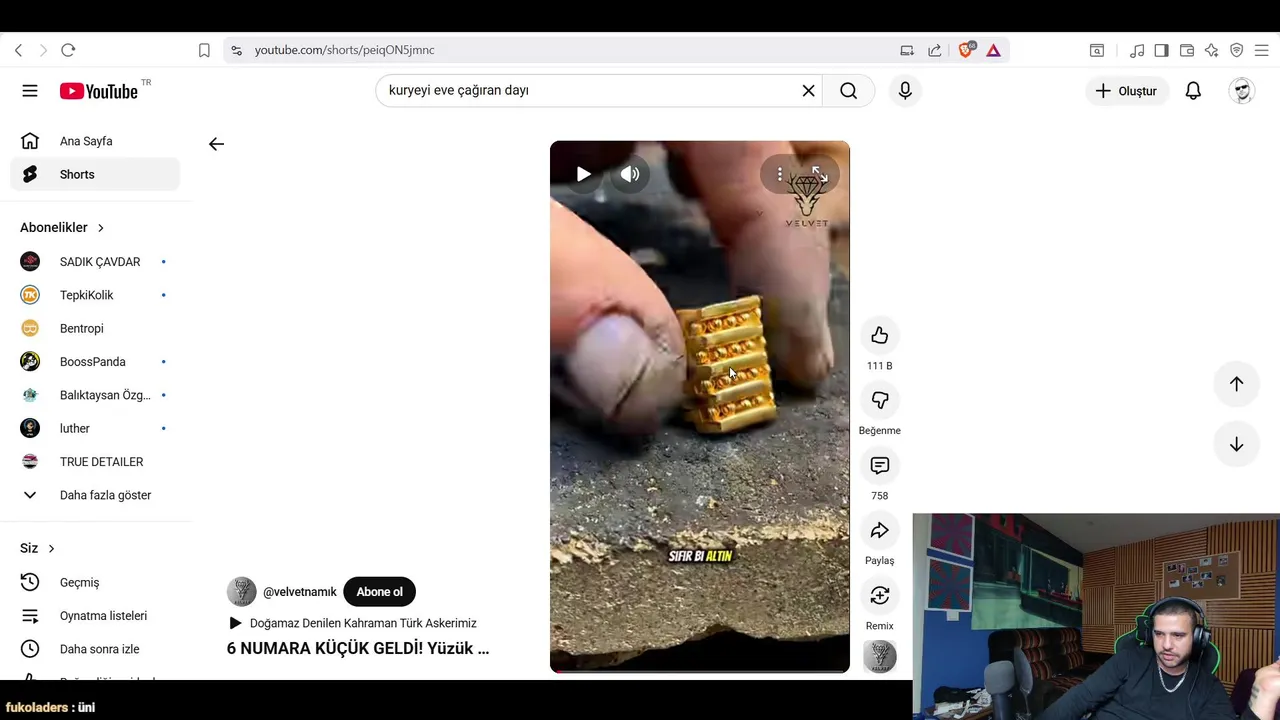Open the Brave Wallet icon

1187,50
